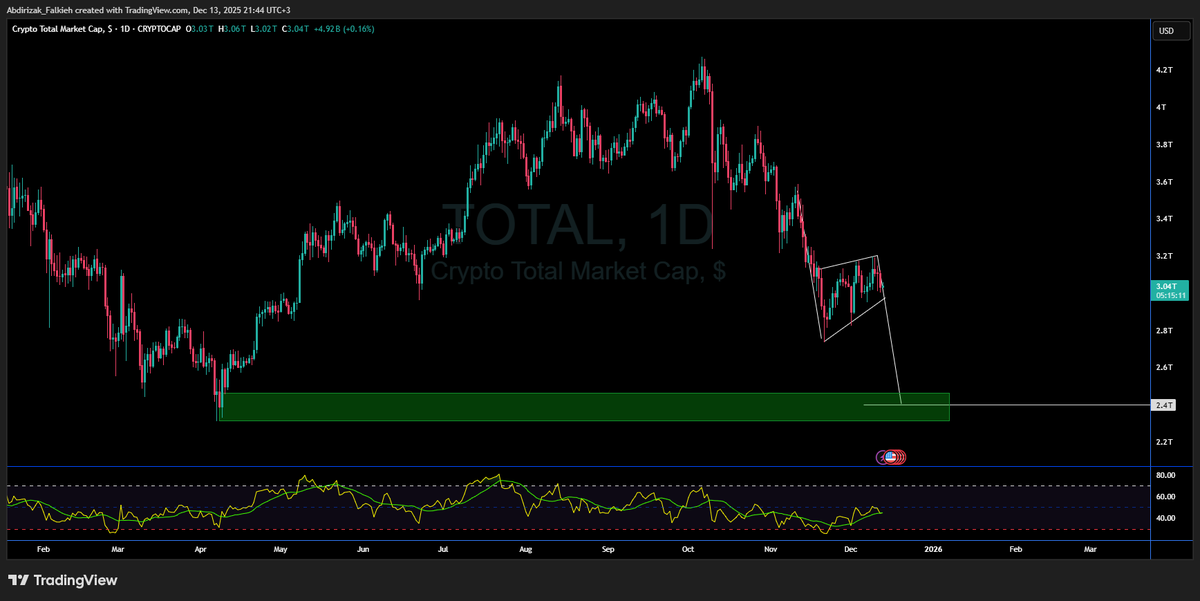The width and height of the screenshot is (1200, 601).
Task: Click the Aug label on time axis
Action: (x=526, y=549)
